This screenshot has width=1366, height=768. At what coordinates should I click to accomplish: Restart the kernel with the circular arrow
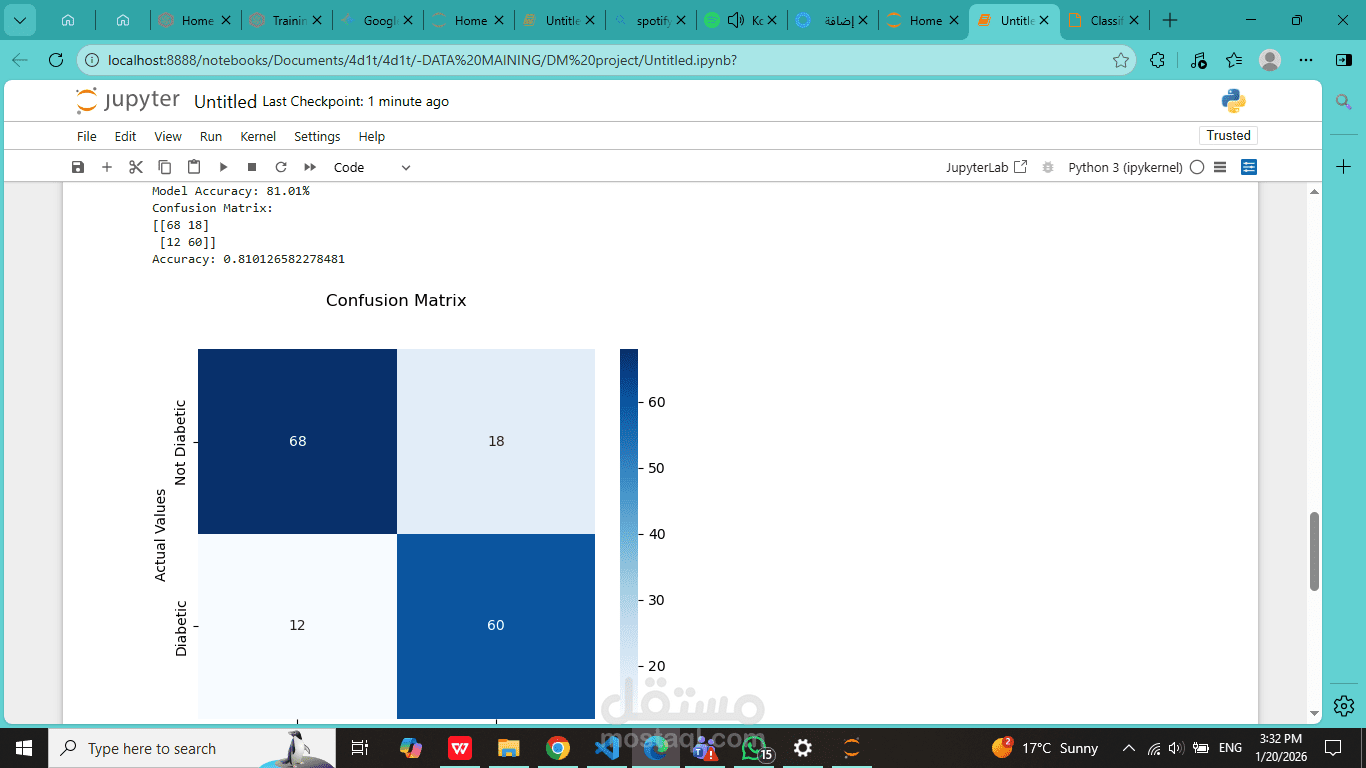click(281, 167)
